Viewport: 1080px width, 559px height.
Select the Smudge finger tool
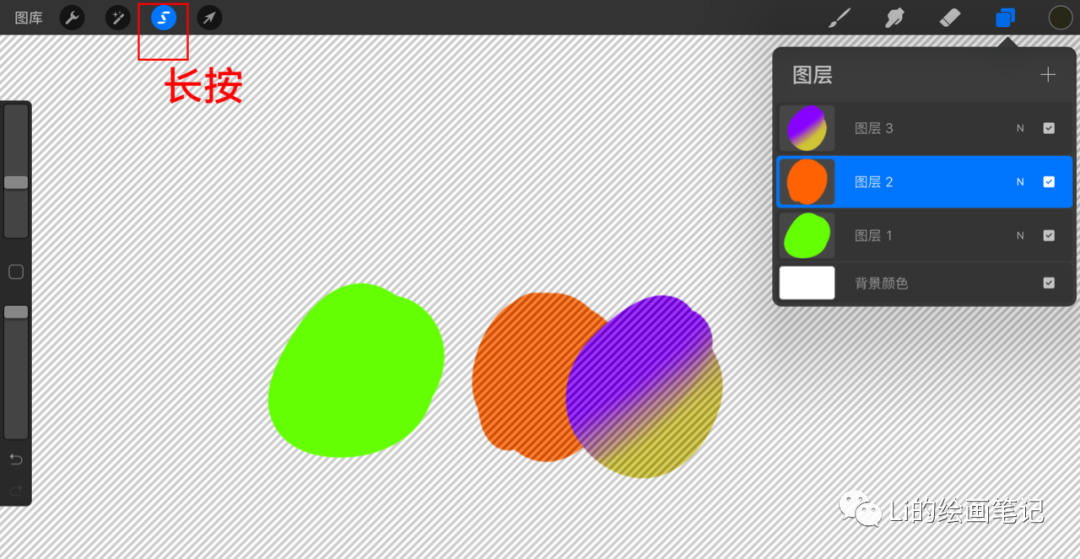[895, 18]
